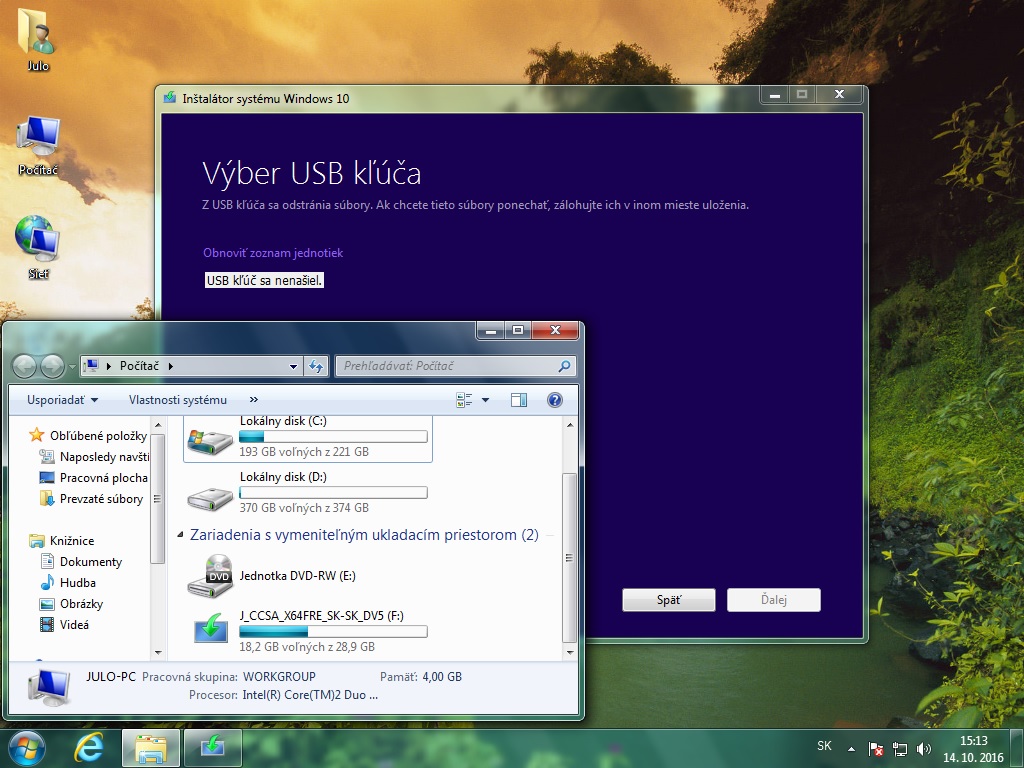Select J_CCSA_X64FRE_SK-SK_DV5 (F:) drive
The width and height of the screenshot is (1024, 768).
pyautogui.click(x=308, y=631)
